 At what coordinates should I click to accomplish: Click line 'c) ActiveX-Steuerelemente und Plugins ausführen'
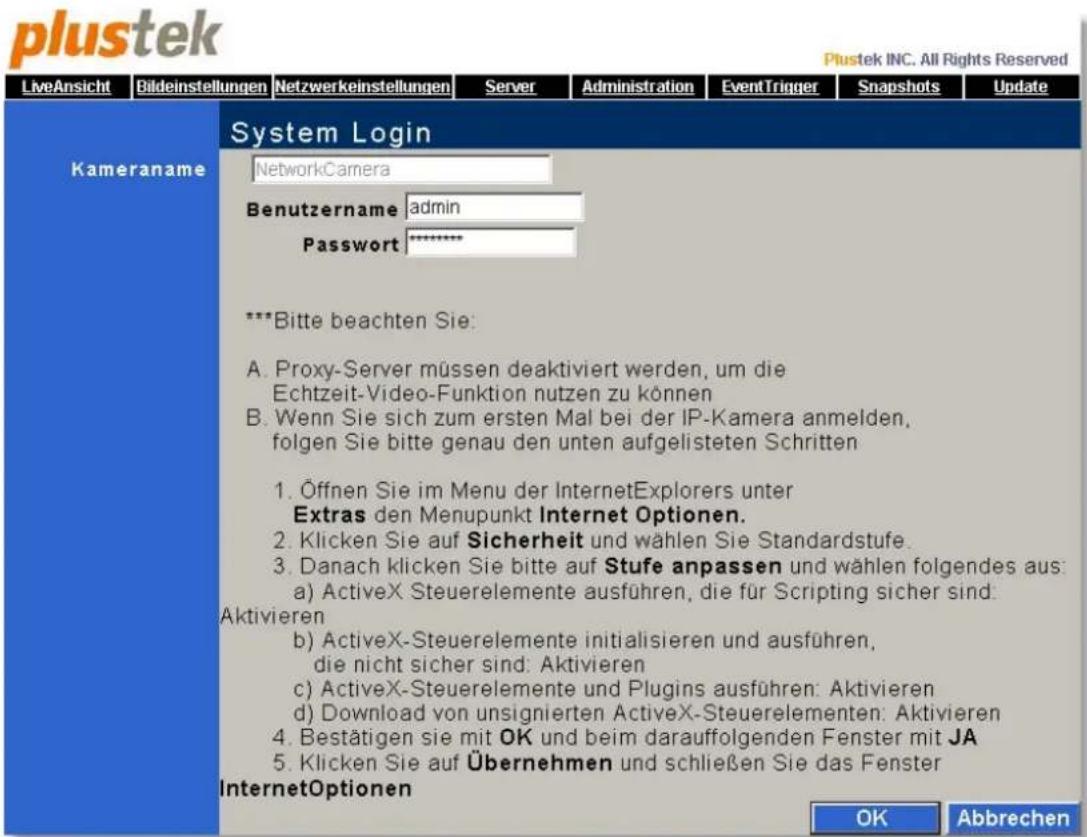tap(614, 689)
